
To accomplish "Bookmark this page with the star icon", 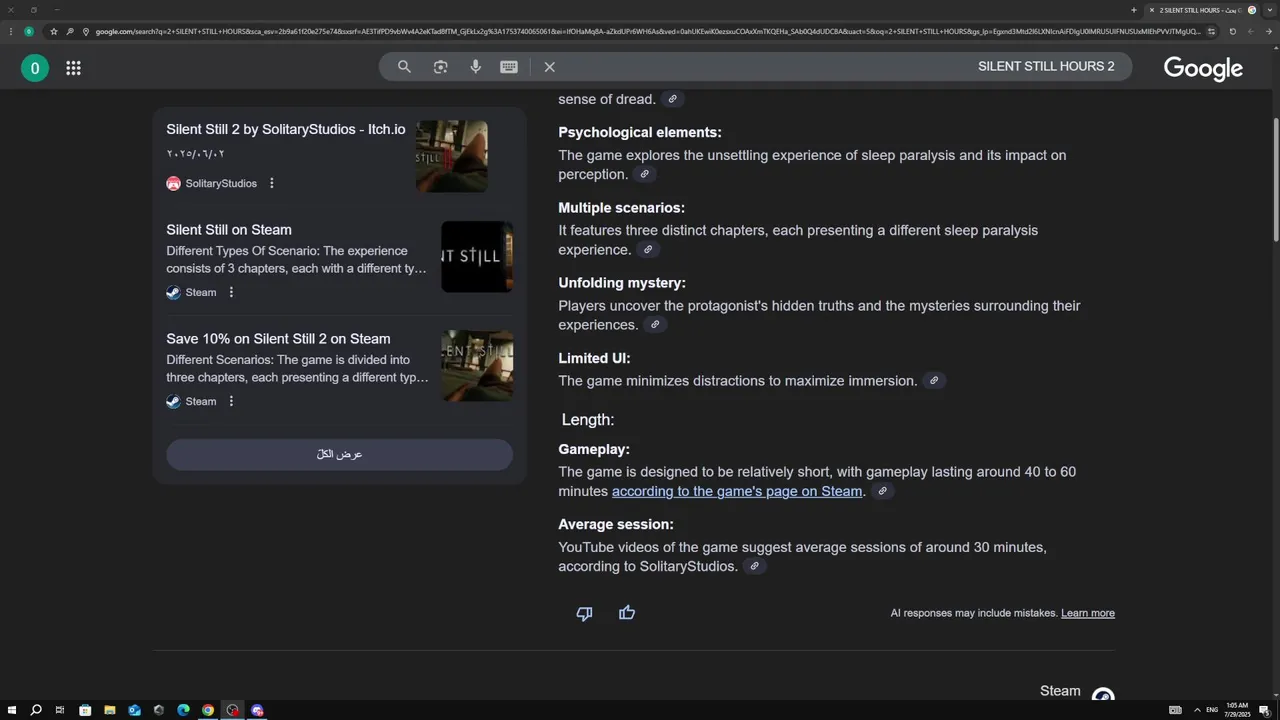I will (x=54, y=31).
